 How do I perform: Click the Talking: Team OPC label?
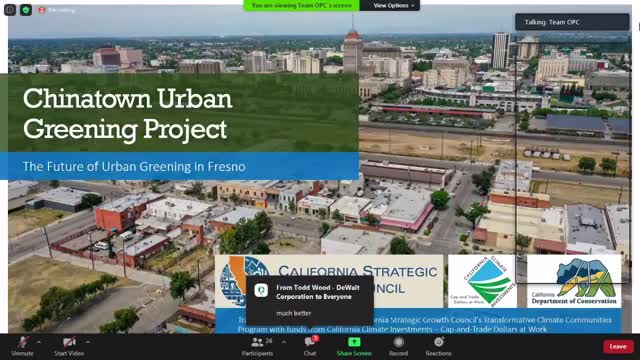572,22
